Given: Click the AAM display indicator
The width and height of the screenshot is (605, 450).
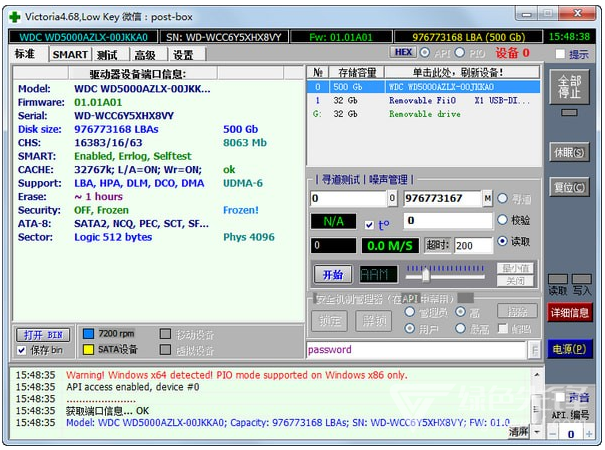Looking at the screenshot, I should click(379, 275).
